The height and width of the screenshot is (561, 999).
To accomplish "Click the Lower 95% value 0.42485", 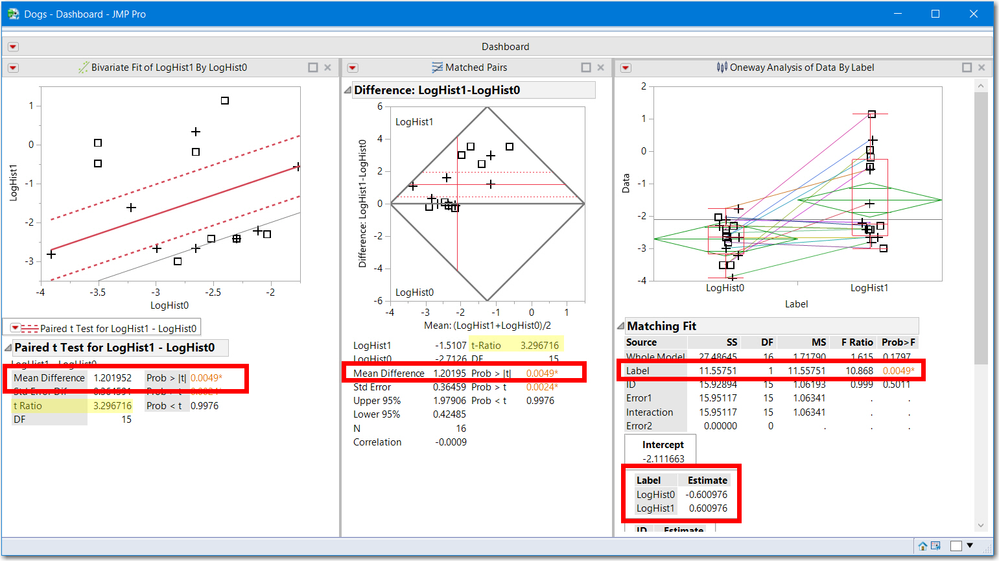I will pos(450,414).
